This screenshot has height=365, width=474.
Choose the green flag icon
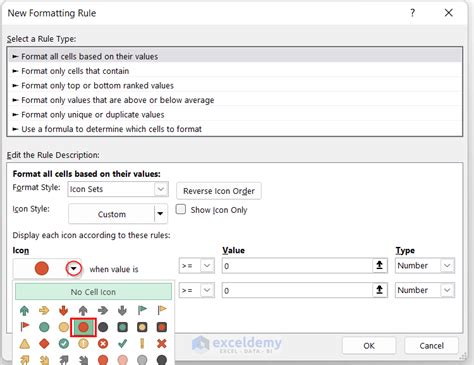coord(142,310)
